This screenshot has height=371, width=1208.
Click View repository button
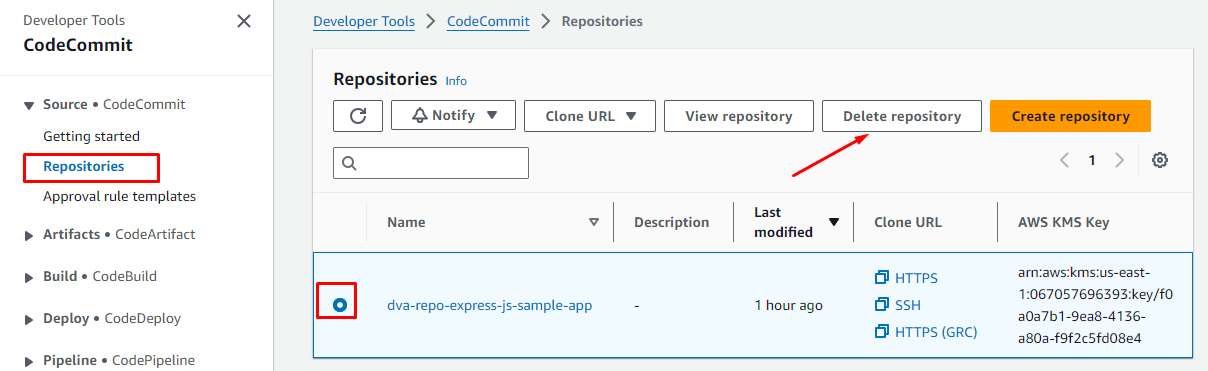point(739,116)
